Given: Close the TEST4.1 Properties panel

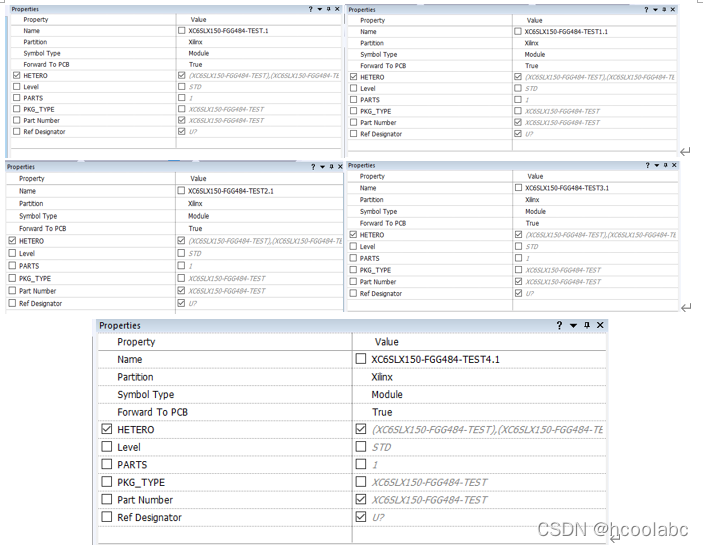Looking at the screenshot, I should pos(600,325).
